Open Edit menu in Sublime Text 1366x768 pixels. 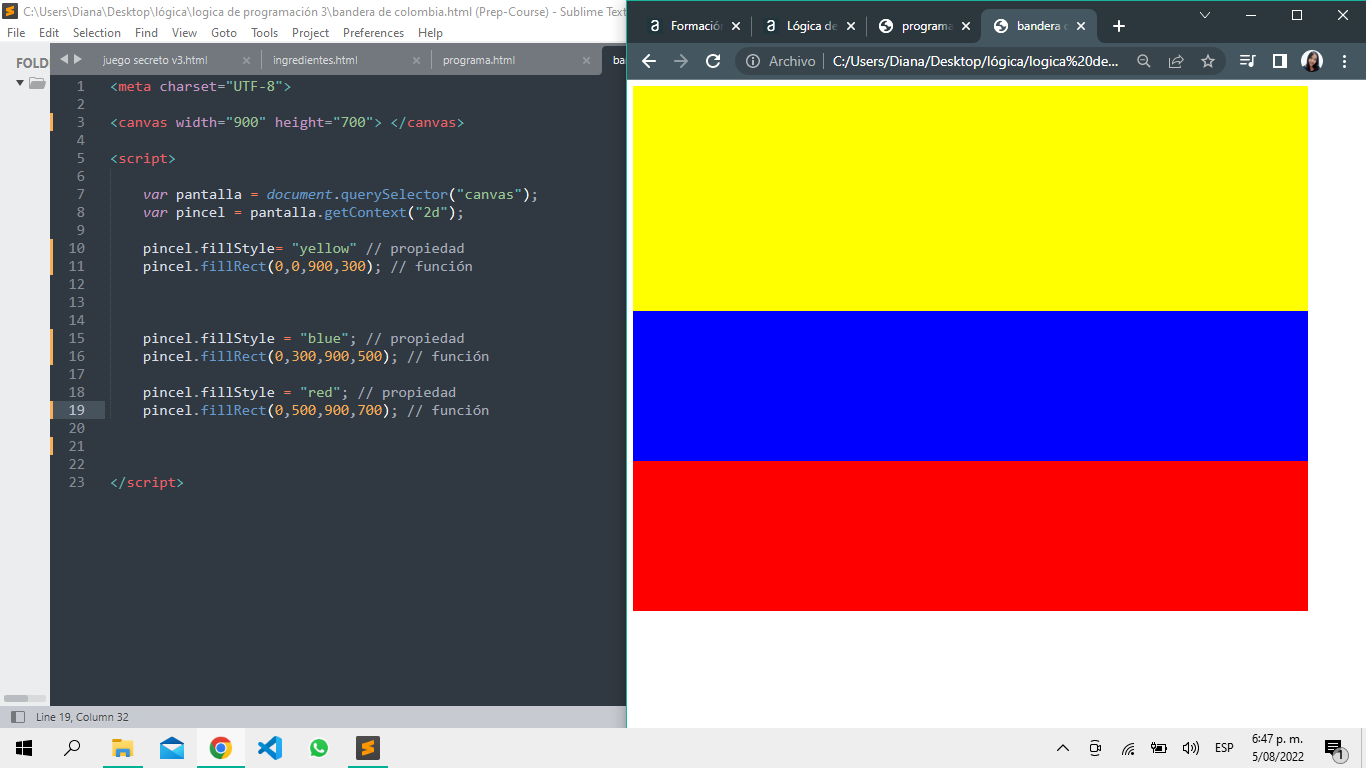[x=49, y=33]
